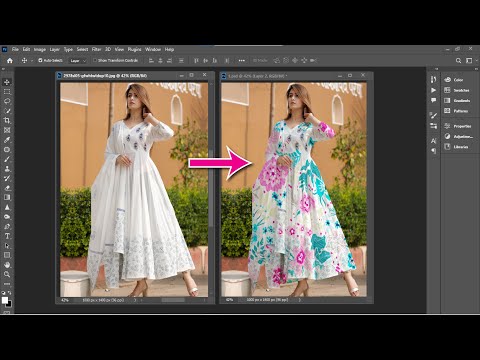The width and height of the screenshot is (480, 360).
Task: Open the Select menu
Action: click(82, 49)
